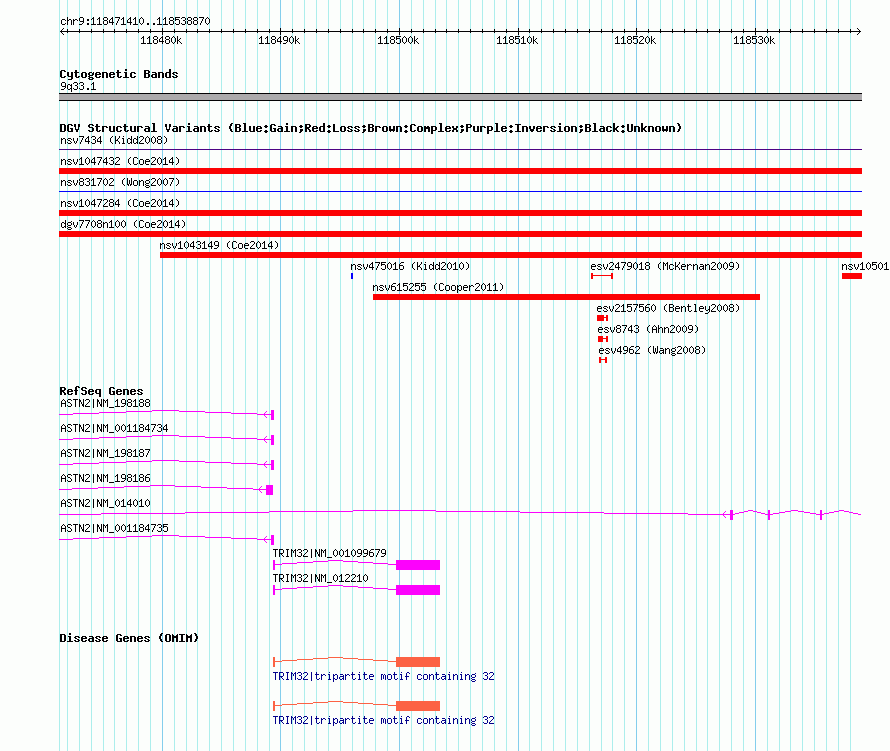Image resolution: width=890 pixels, height=751 pixels.
Task: Open the second TRIM32 tripartite motif containing 32 link
Action: point(383,720)
